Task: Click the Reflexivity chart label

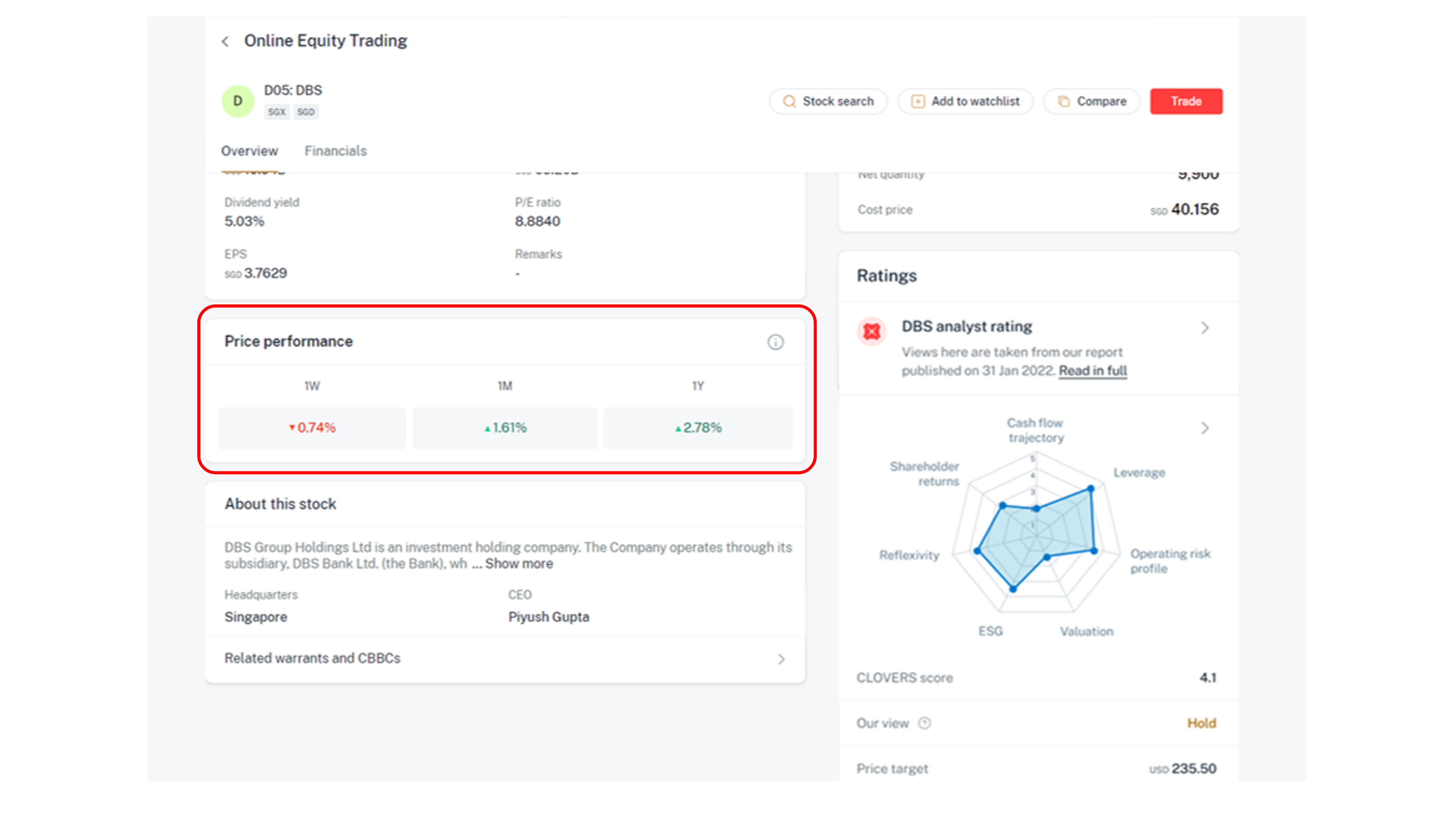Action: pos(909,555)
